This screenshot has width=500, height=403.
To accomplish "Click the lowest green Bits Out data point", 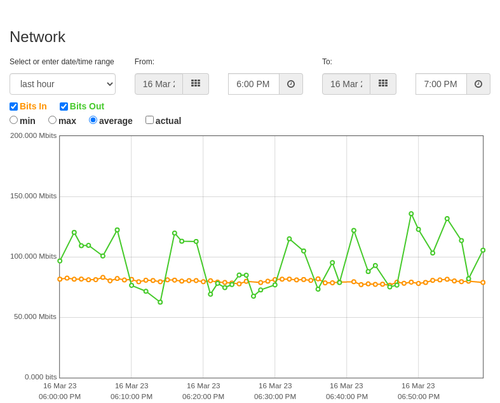I will pos(160,302).
